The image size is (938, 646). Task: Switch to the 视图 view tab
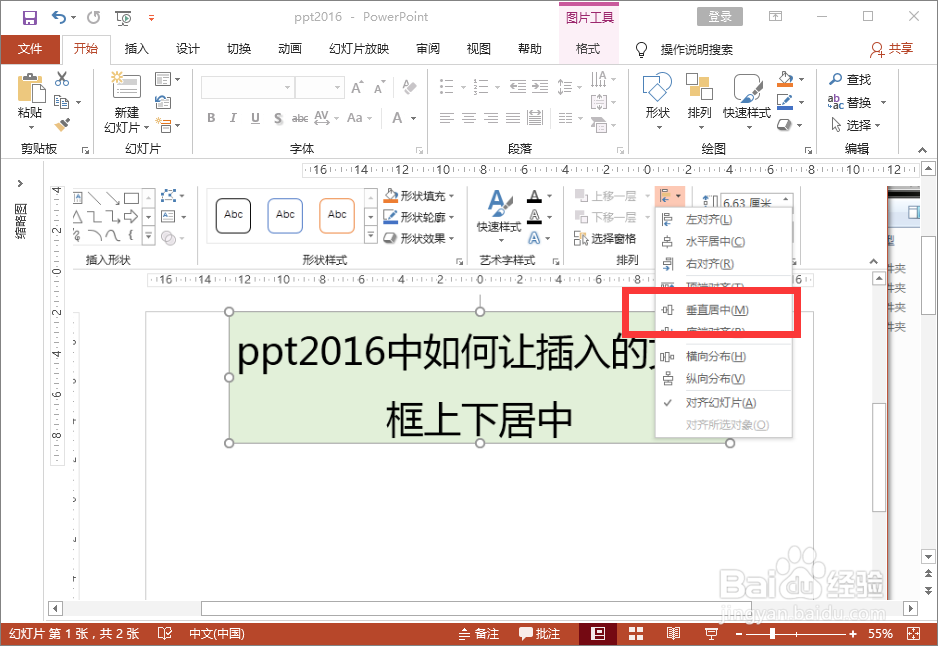point(479,49)
